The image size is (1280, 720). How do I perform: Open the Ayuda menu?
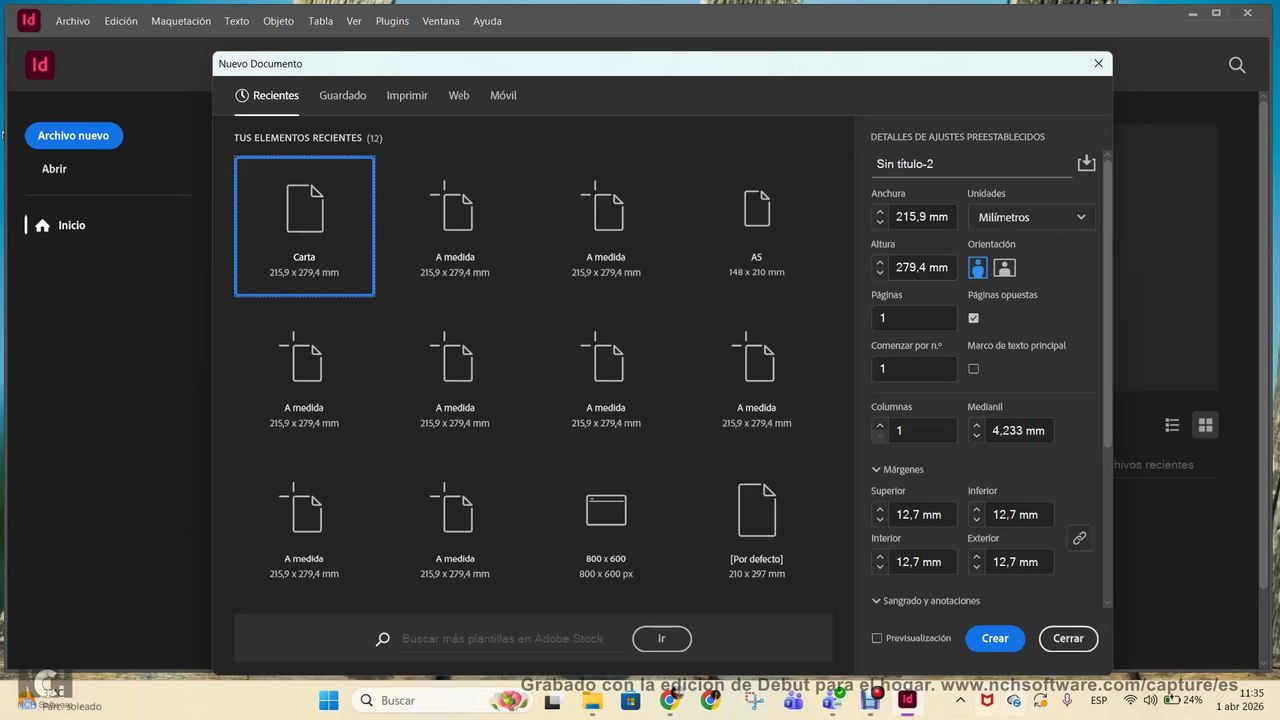tap(487, 21)
